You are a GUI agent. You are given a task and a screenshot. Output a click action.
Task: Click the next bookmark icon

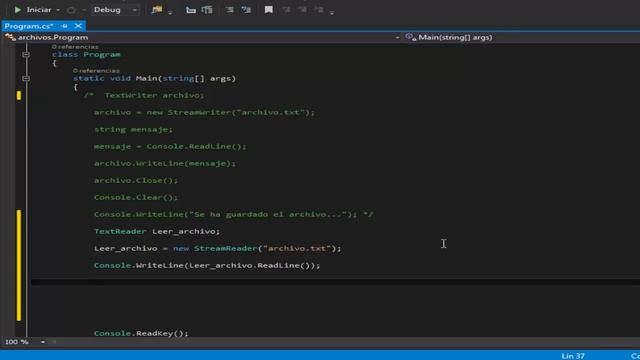302,10
